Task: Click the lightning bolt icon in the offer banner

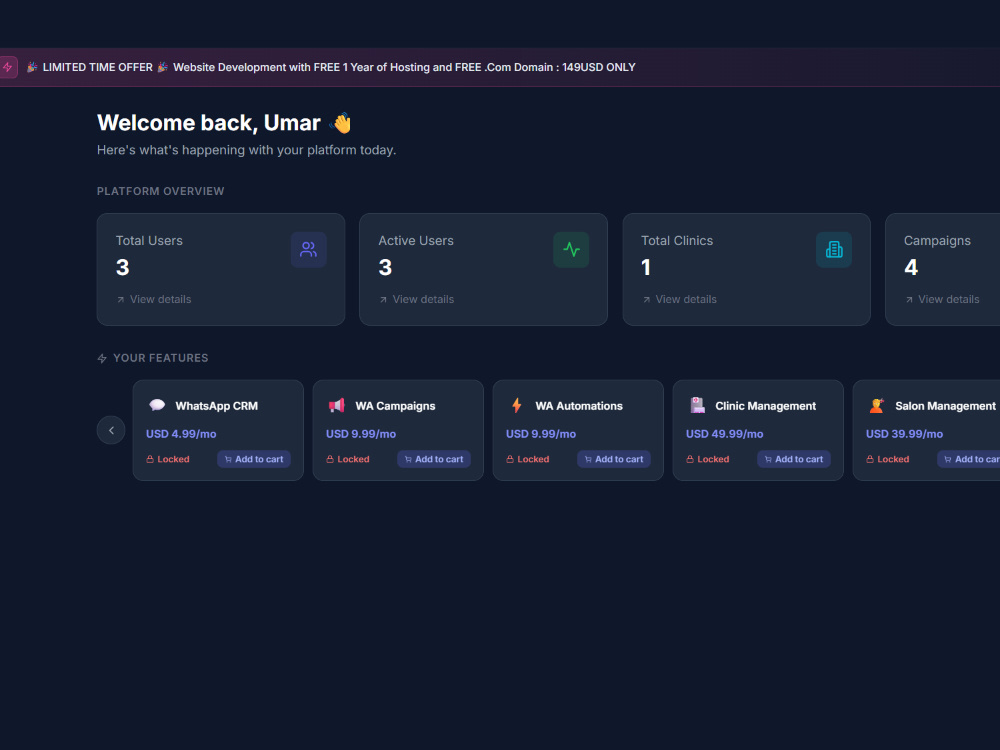Action: click(8, 67)
